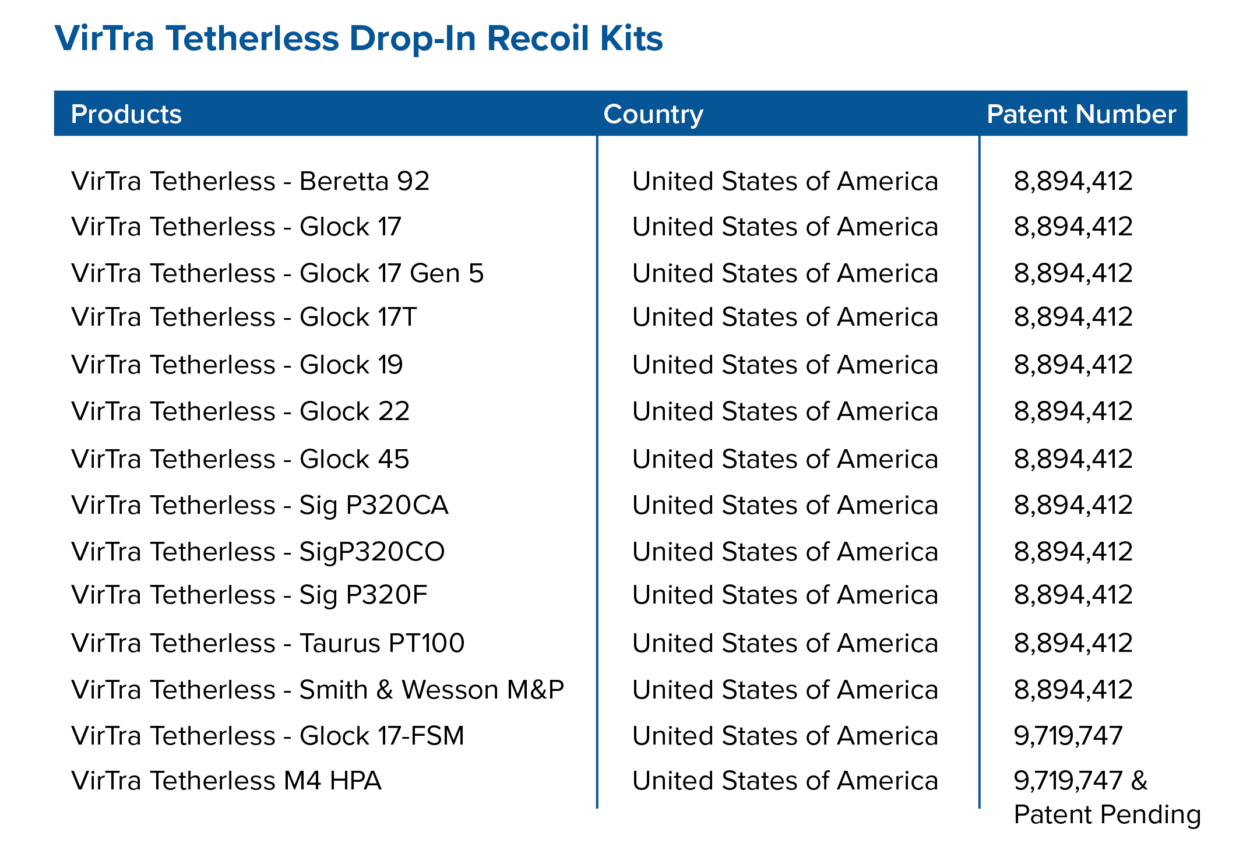Click patent number 9,719,747 in Glock 17-FSM row
This screenshot has height=850, width=1250.
(1068, 736)
